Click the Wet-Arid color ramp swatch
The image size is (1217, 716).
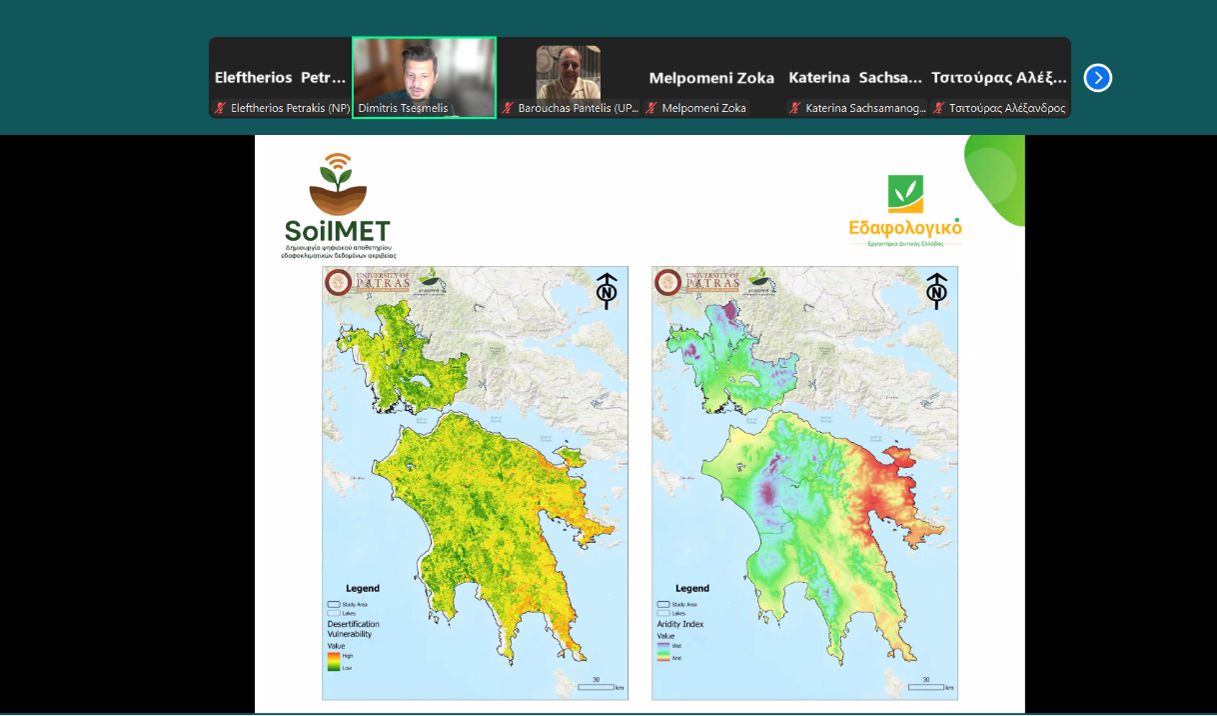[x=663, y=651]
